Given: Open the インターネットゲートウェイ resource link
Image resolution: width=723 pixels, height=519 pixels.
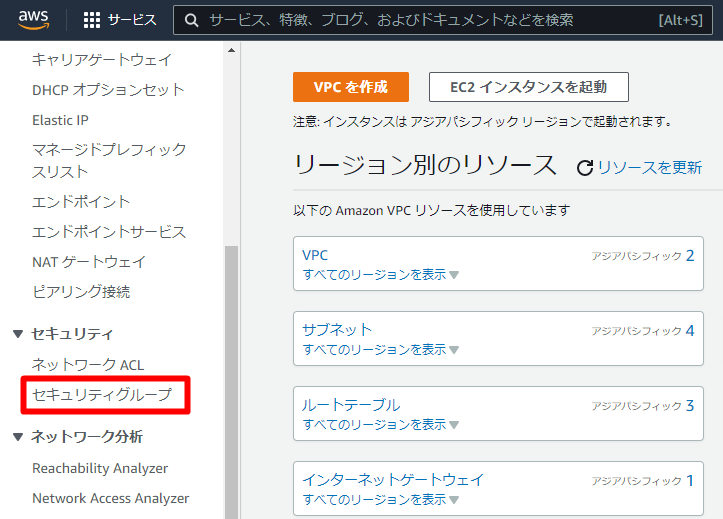Looking at the screenshot, I should (x=393, y=479).
